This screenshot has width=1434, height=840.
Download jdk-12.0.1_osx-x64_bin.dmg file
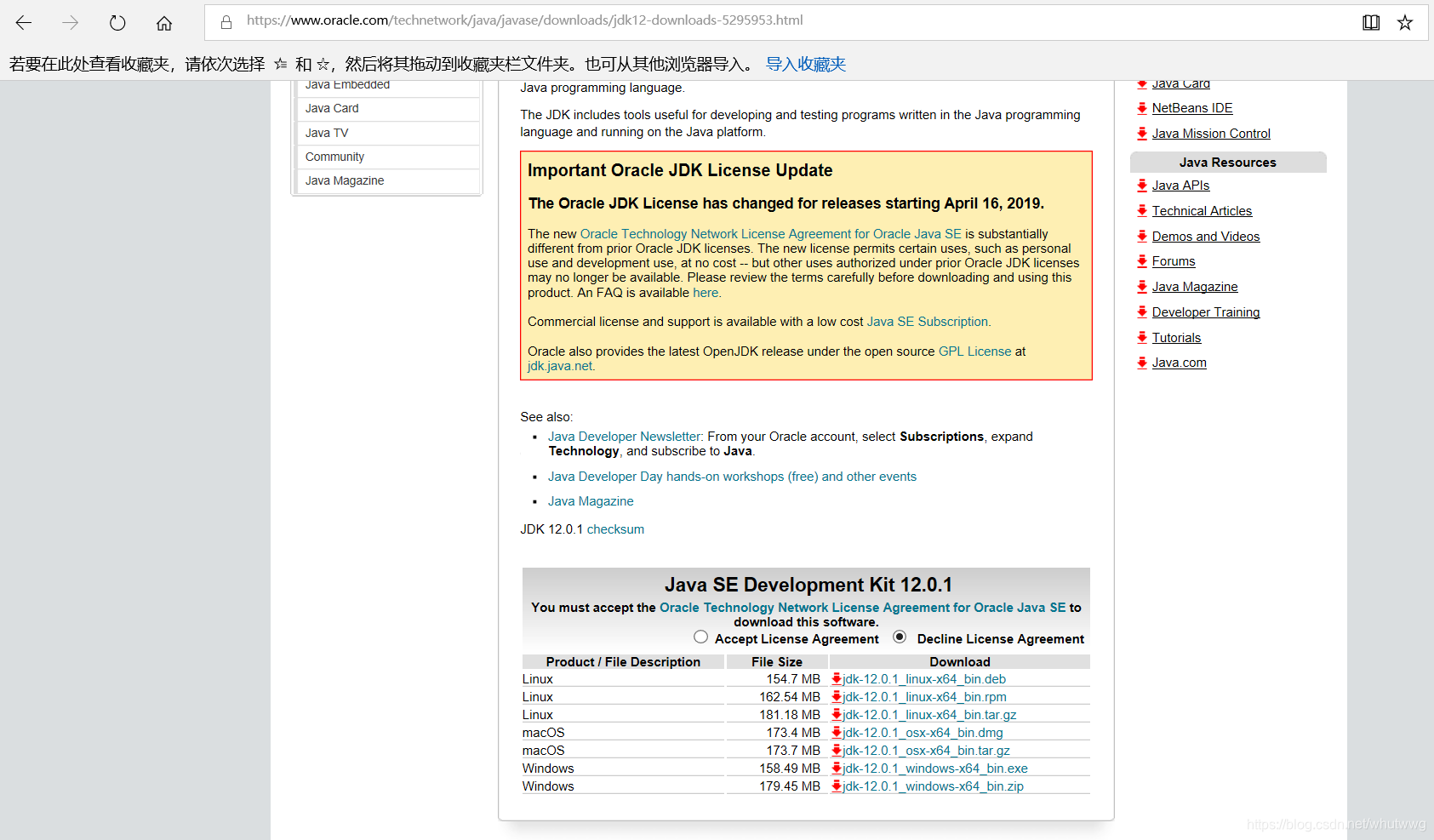point(923,733)
